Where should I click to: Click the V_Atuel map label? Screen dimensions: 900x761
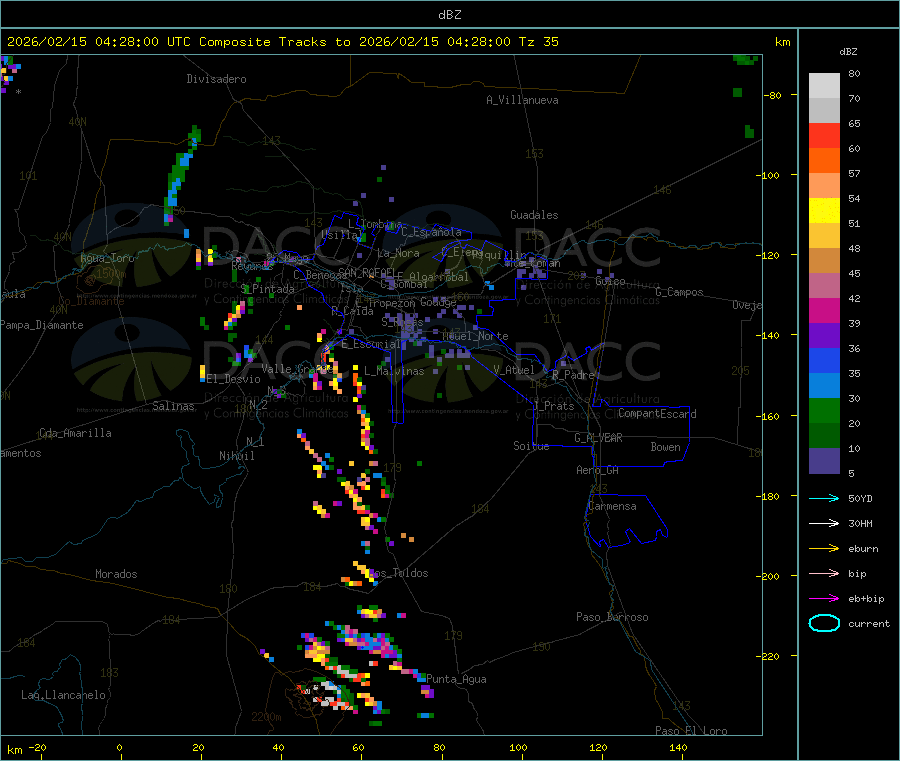point(514,371)
